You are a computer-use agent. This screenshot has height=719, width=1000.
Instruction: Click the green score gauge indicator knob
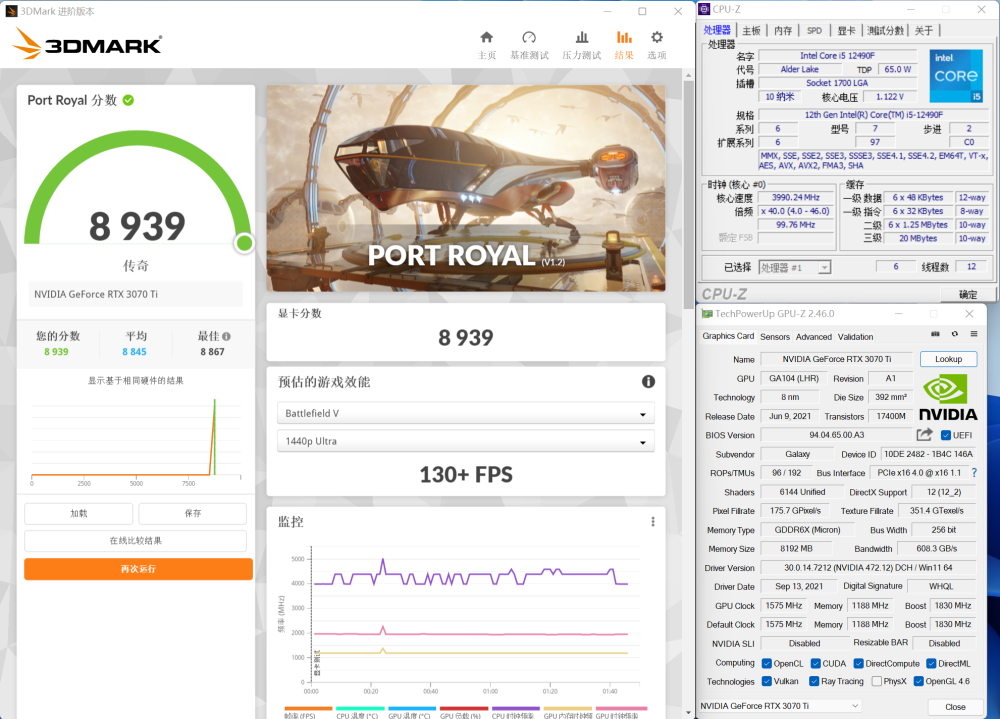pos(244,243)
